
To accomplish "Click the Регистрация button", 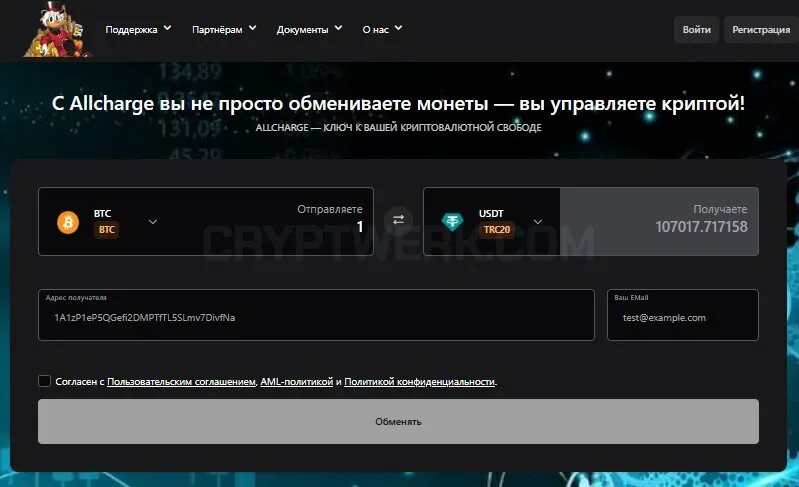I will [x=761, y=30].
